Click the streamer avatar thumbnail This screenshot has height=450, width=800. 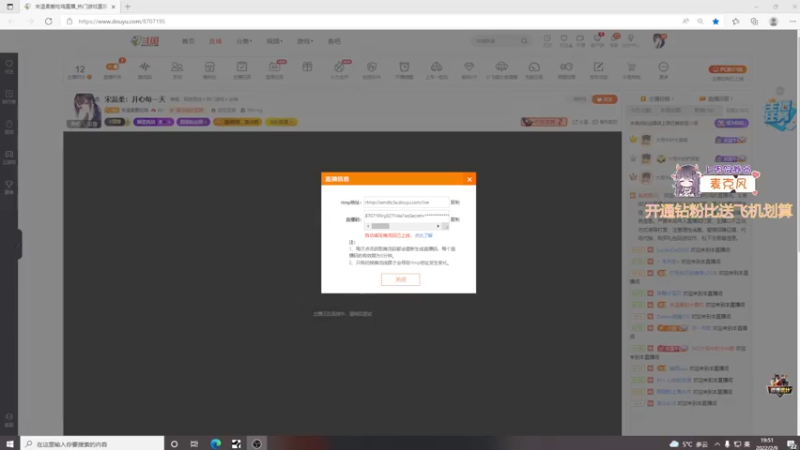[x=86, y=110]
